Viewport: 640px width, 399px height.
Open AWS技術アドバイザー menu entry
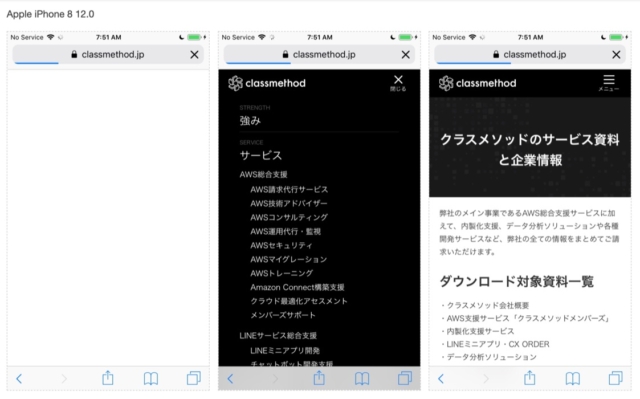pyautogui.click(x=289, y=203)
